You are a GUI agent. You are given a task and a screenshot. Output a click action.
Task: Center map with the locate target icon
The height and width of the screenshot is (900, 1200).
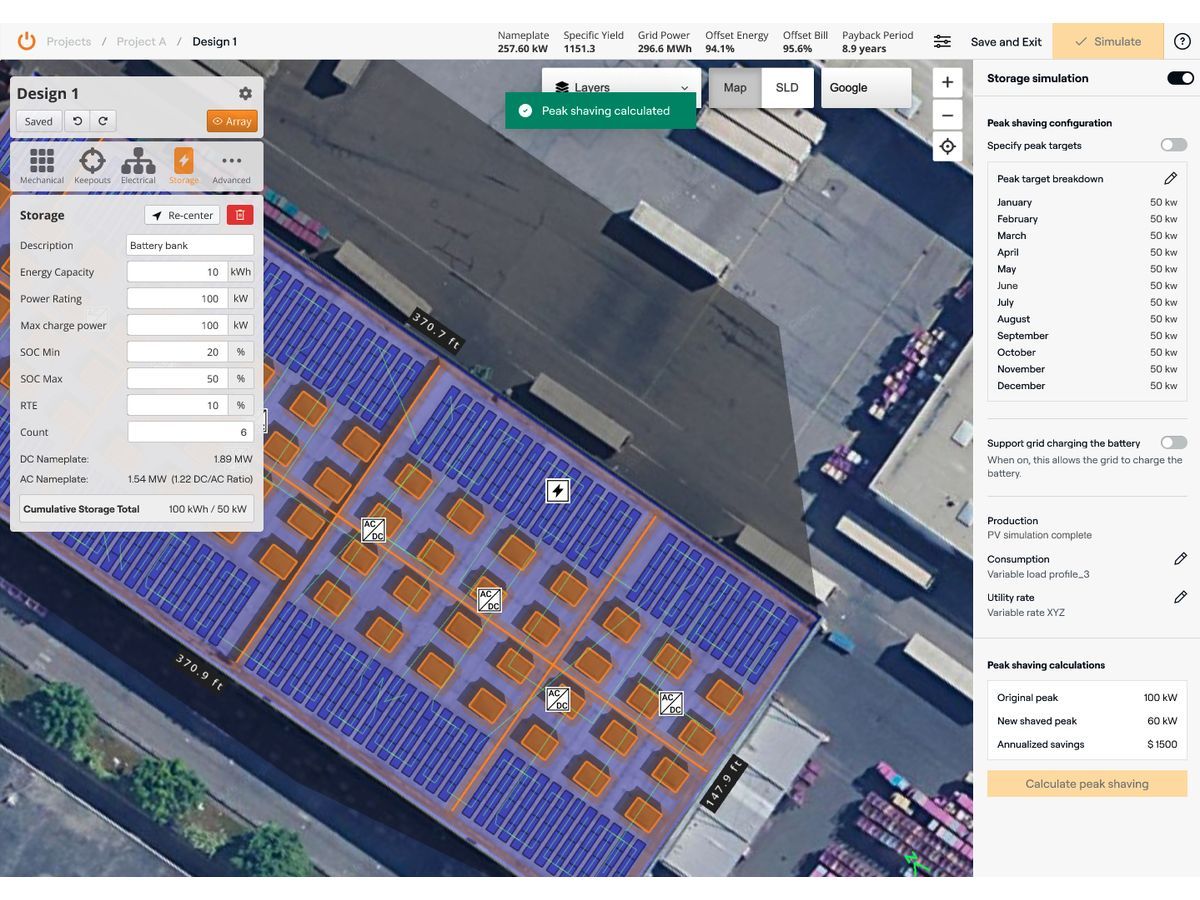point(947,146)
